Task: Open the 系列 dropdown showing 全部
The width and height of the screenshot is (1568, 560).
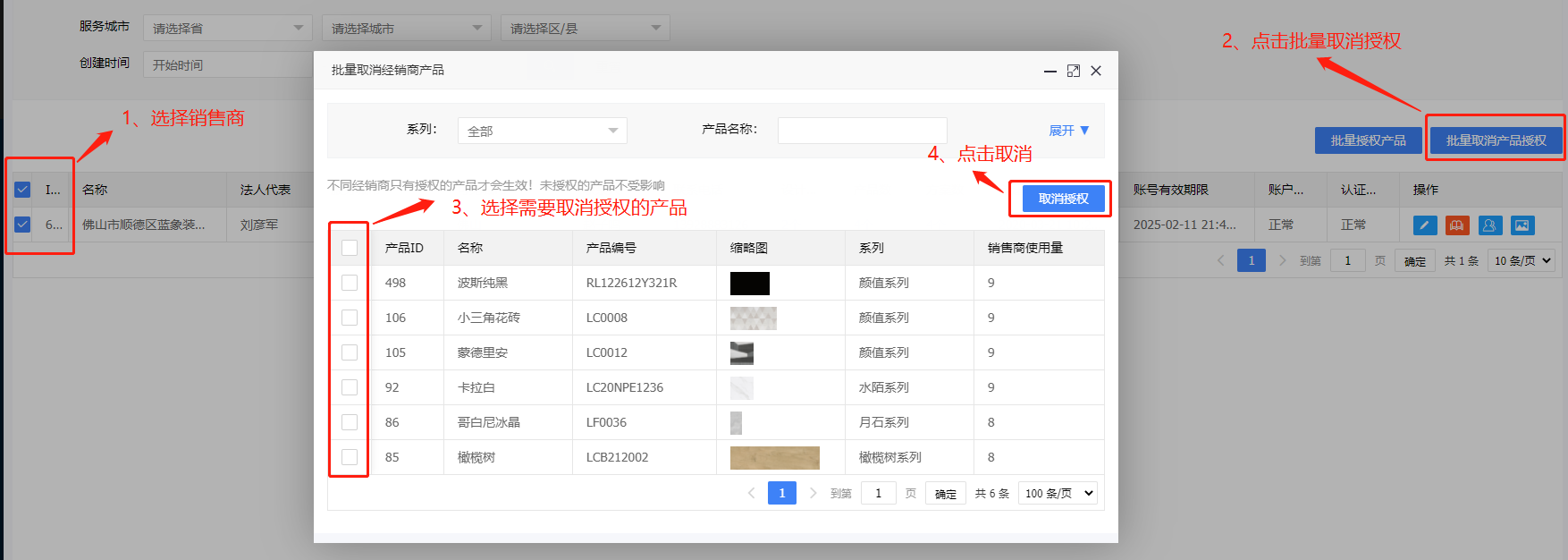Action: (542, 131)
